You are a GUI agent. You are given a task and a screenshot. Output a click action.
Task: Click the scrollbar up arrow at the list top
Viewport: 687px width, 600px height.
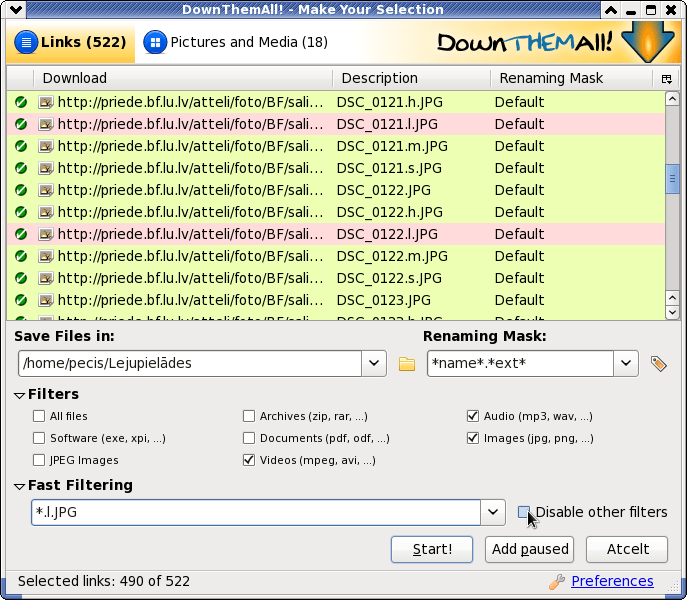(x=672, y=99)
